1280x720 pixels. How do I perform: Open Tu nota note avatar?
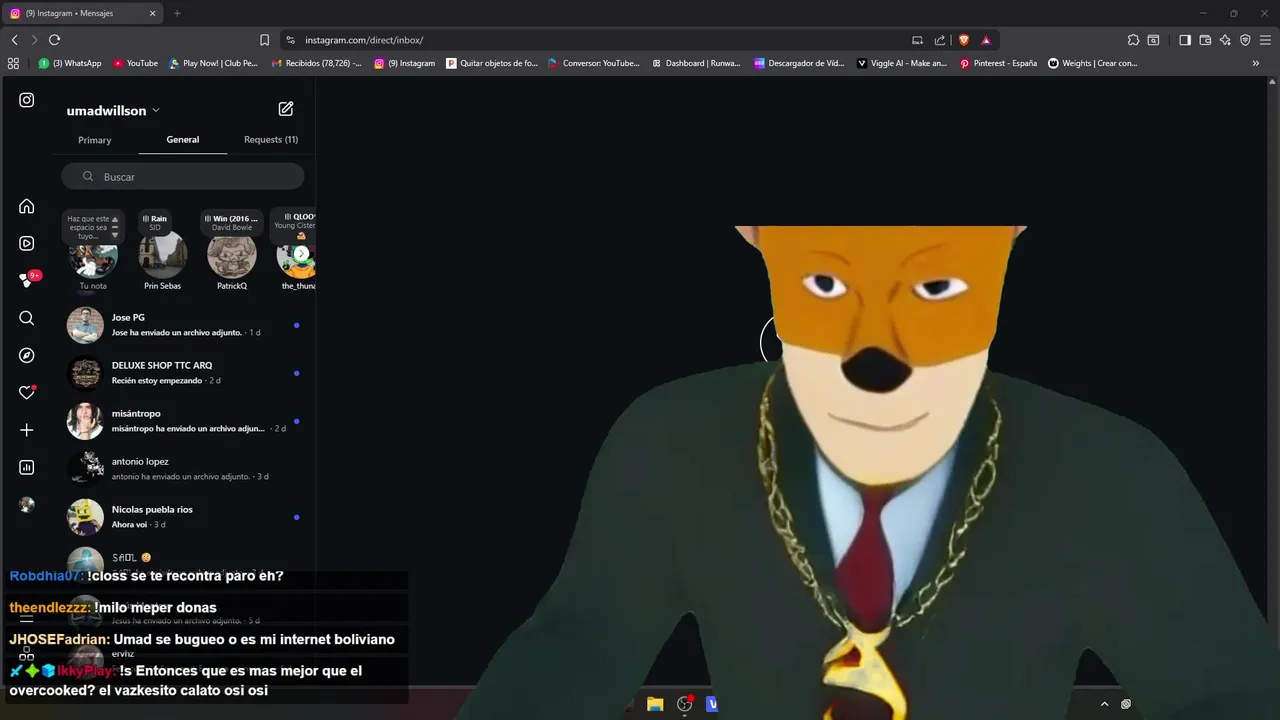93,257
